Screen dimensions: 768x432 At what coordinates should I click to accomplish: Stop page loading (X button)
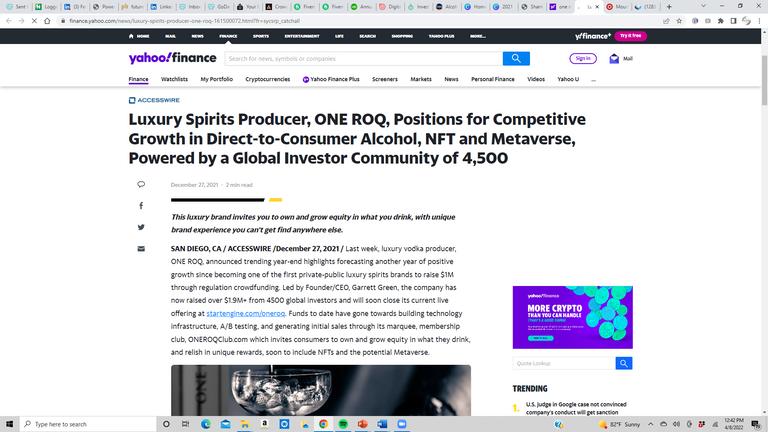coord(34,21)
